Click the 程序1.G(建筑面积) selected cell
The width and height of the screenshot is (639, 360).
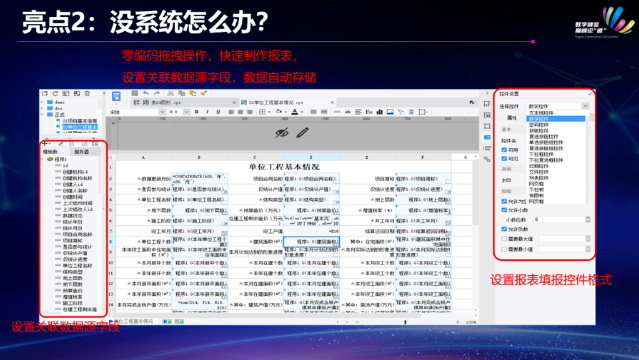point(311,242)
